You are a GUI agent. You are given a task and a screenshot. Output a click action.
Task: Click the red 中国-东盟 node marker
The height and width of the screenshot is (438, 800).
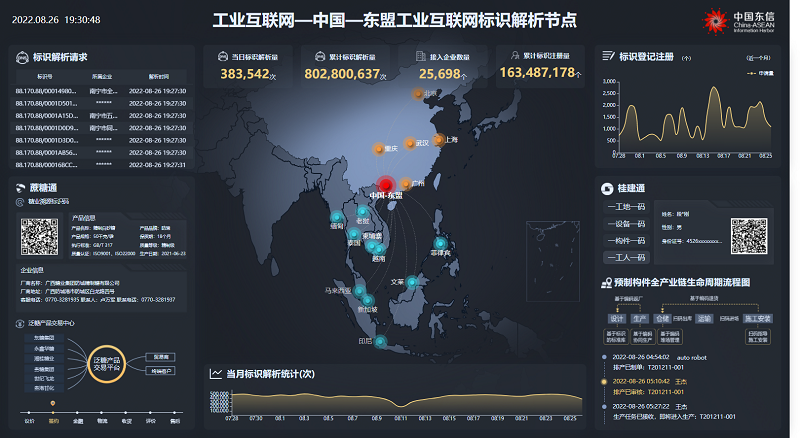pos(386,185)
